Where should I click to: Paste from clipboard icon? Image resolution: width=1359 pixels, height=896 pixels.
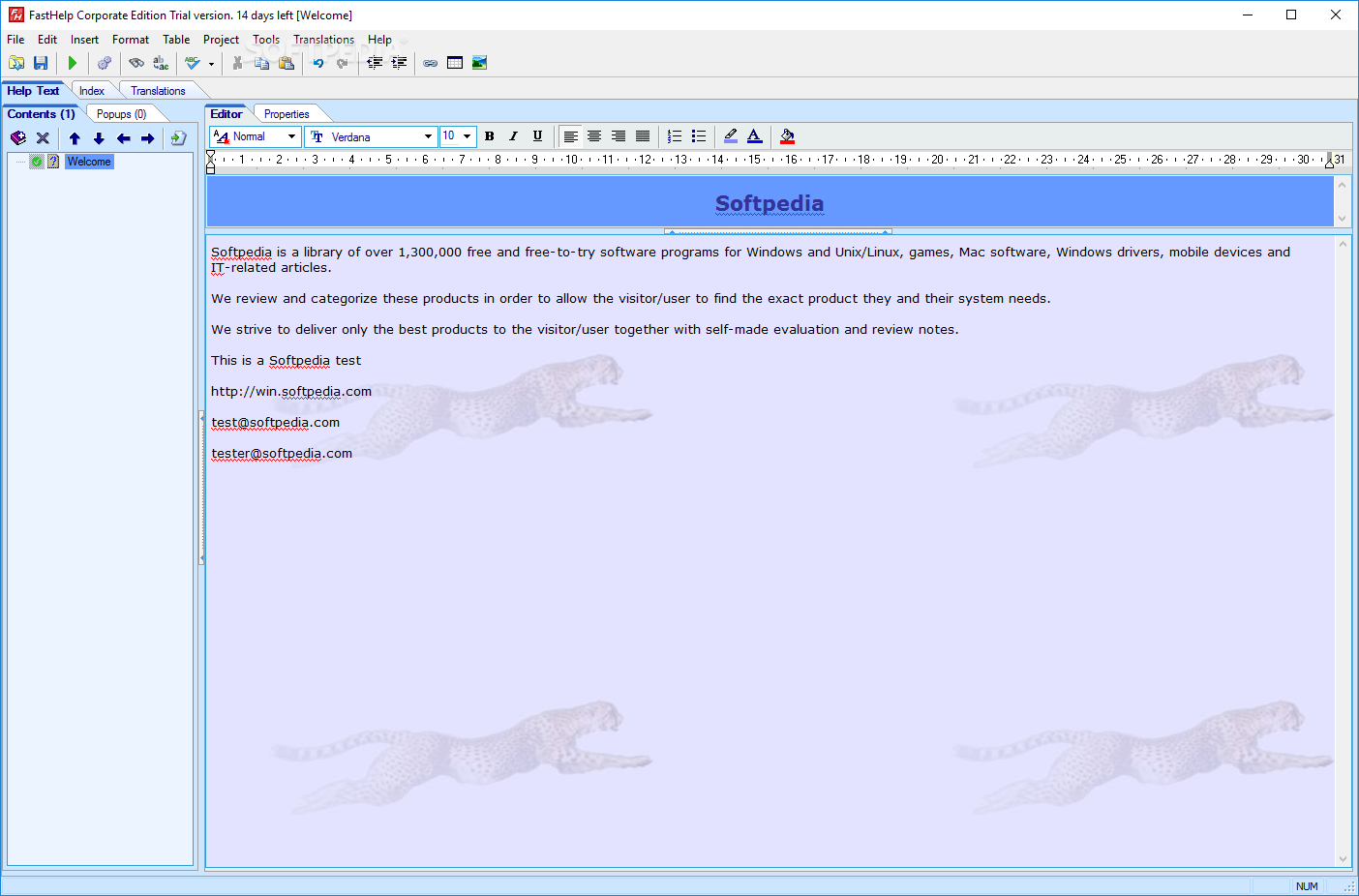(286, 63)
